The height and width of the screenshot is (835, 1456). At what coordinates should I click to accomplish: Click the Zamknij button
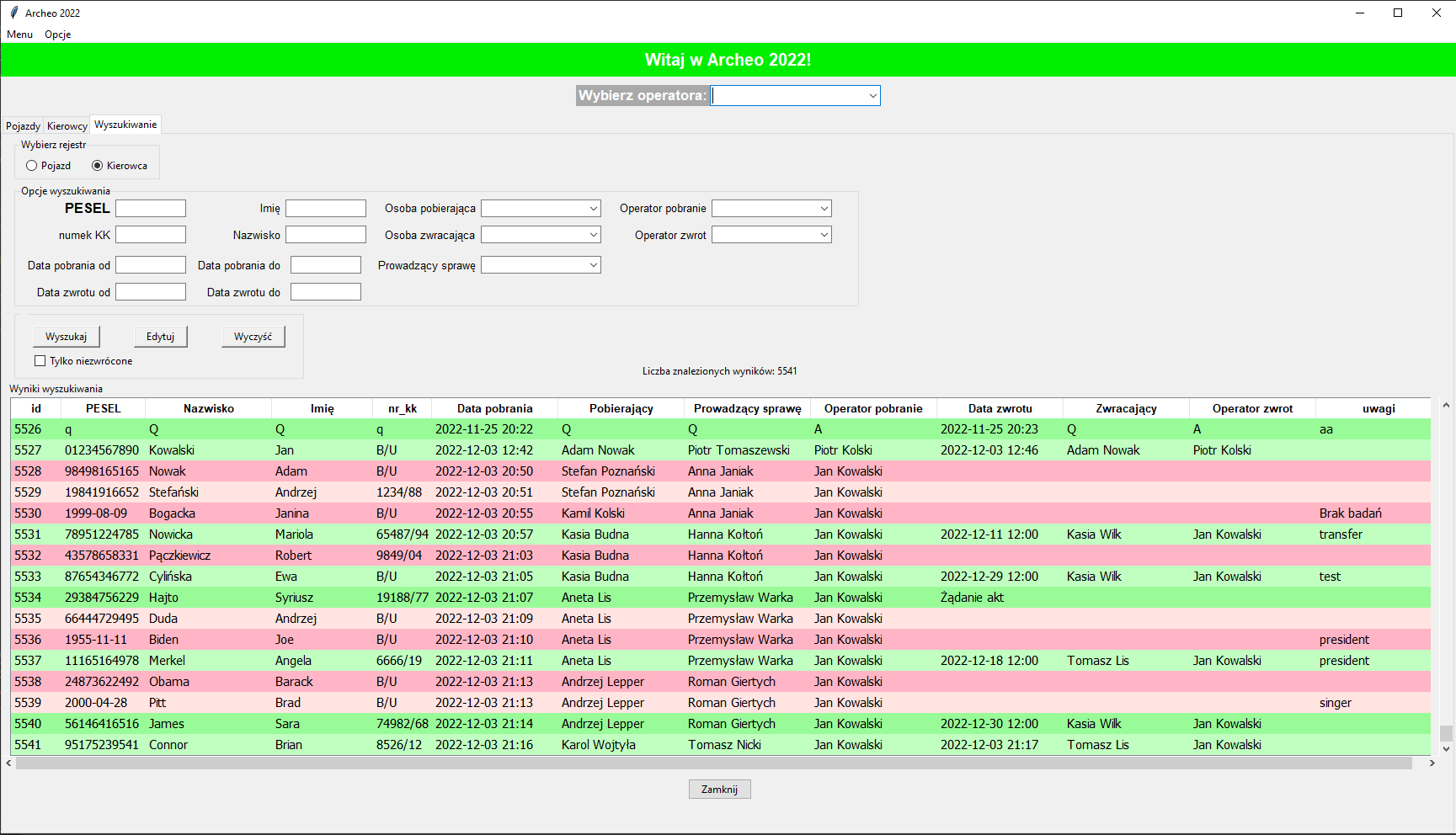click(x=719, y=790)
